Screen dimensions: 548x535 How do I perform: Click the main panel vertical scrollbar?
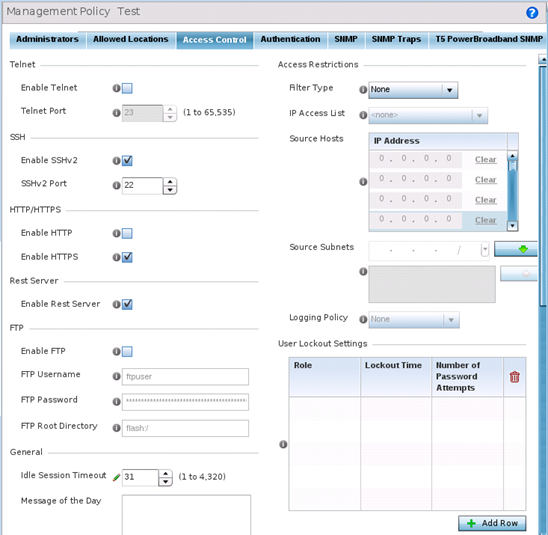click(543, 185)
